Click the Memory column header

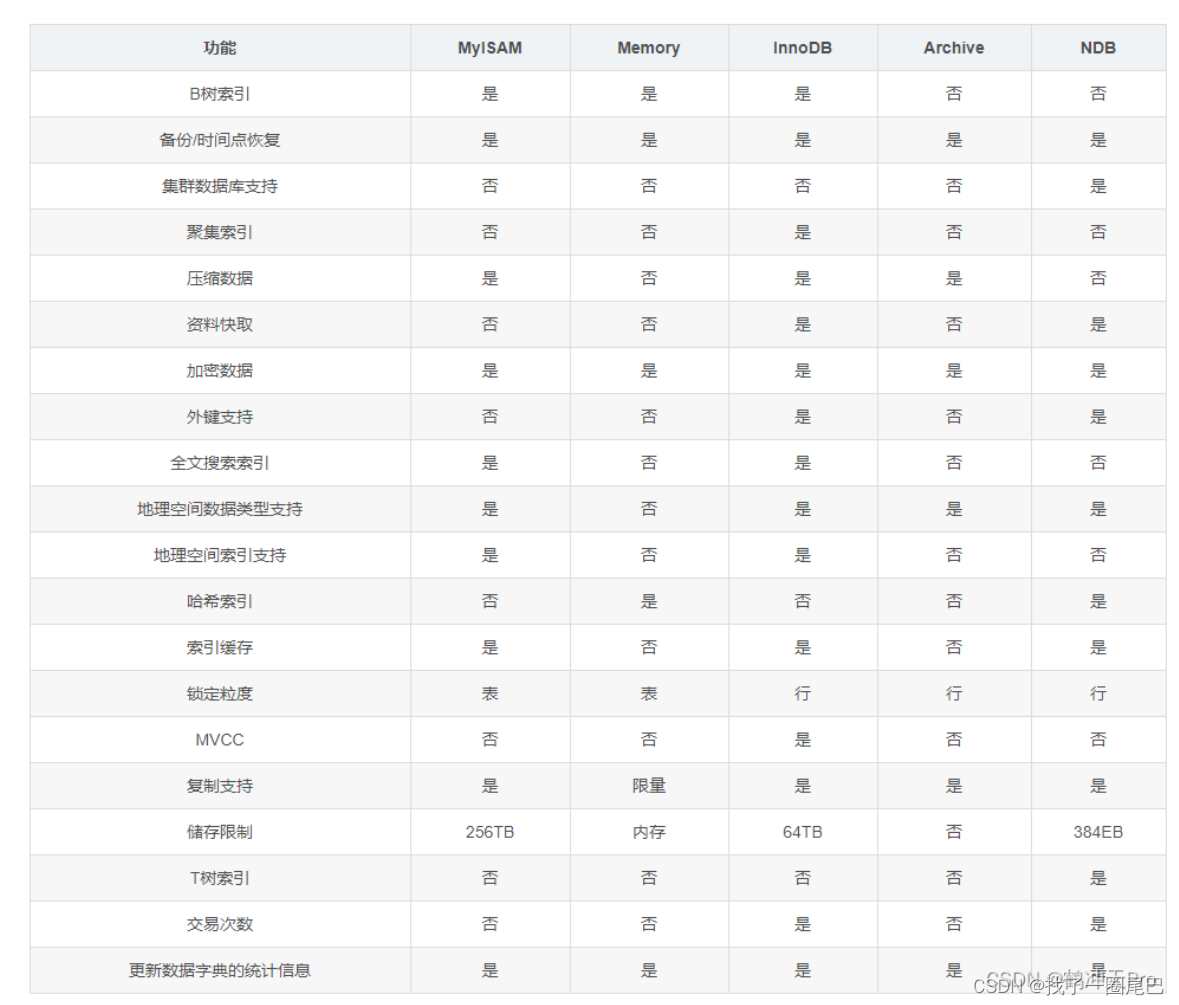648,48
